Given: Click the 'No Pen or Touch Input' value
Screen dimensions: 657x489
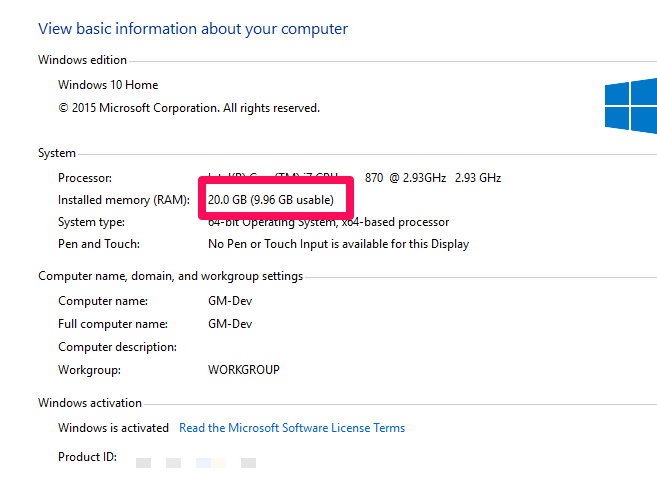Looking at the screenshot, I should [x=339, y=244].
